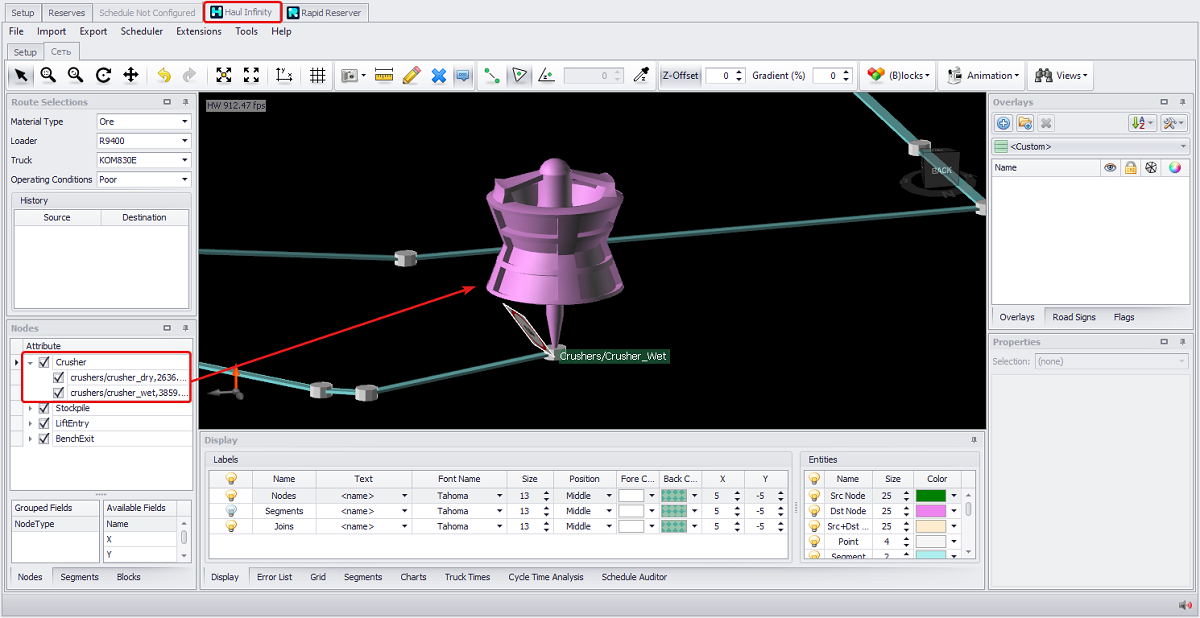
Task: Click the zoom in magnifier icon
Action: click(x=48, y=75)
